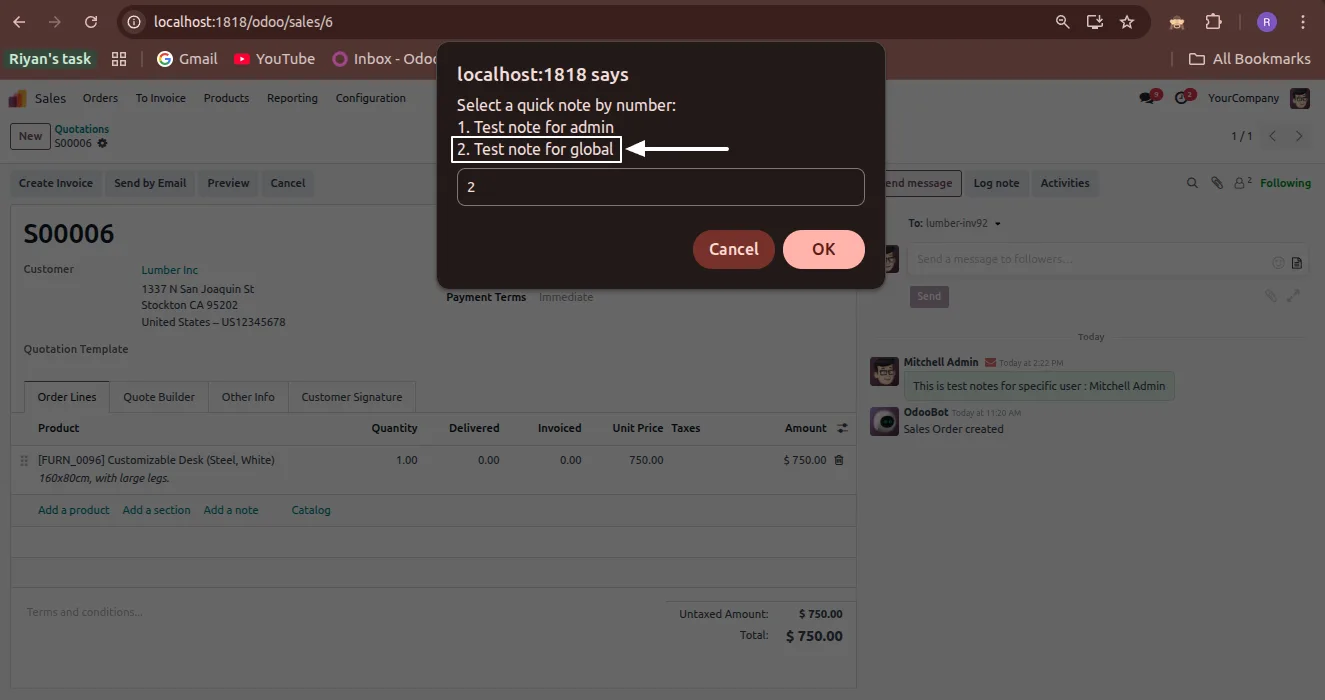This screenshot has height=700, width=1325.
Task: Click Add a note
Action: [x=231, y=510]
